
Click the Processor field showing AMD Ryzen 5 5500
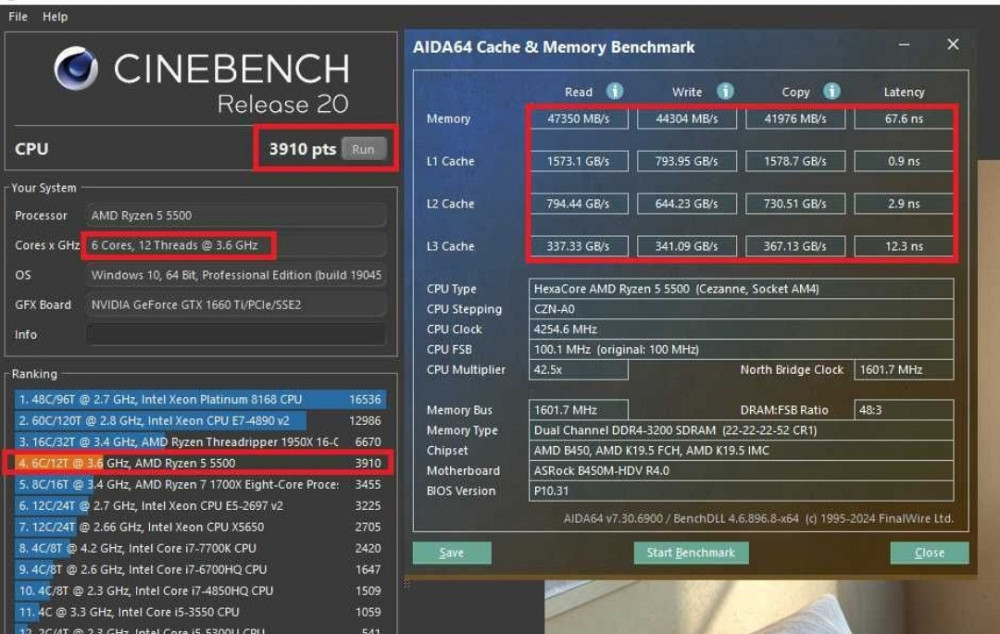(x=230, y=215)
